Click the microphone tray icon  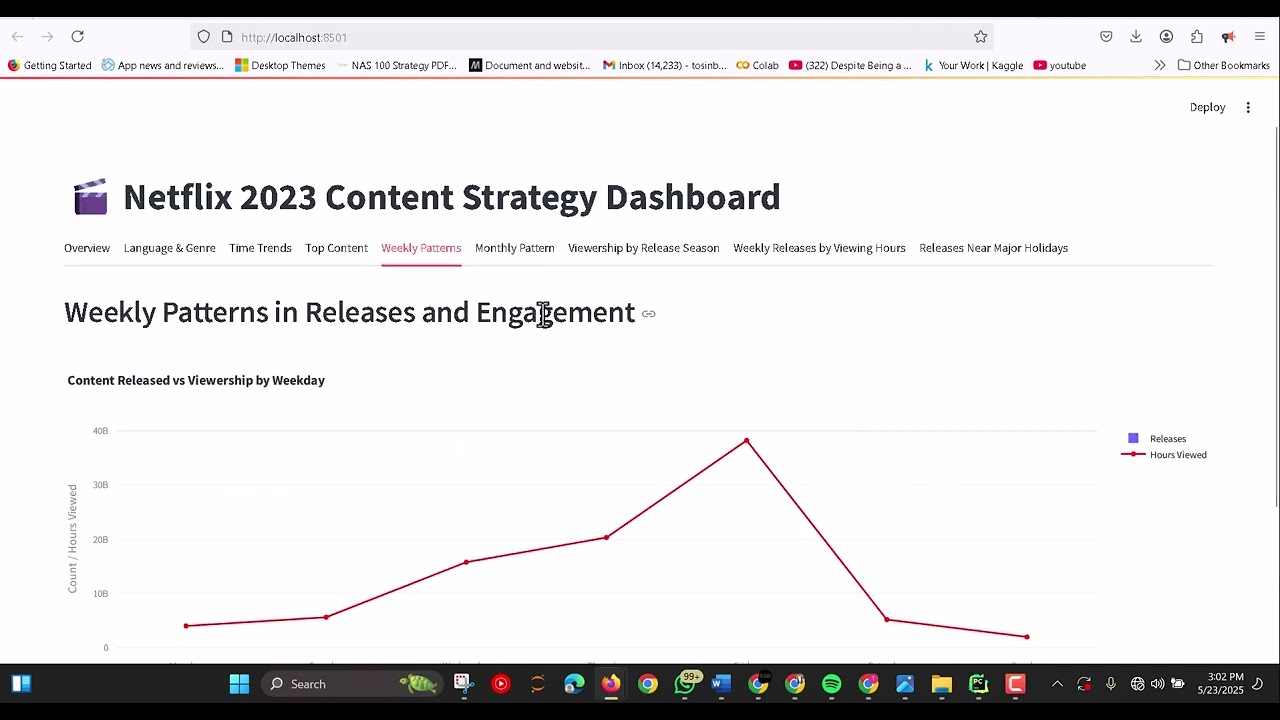click(x=1111, y=684)
